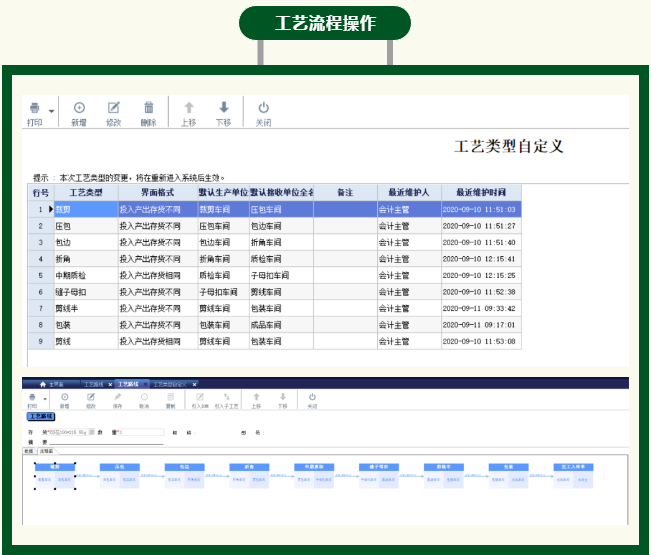Click 新增 icon in the lower 工艺路线 toolbar
Viewport: 651px width, 555px height.
coord(64,397)
